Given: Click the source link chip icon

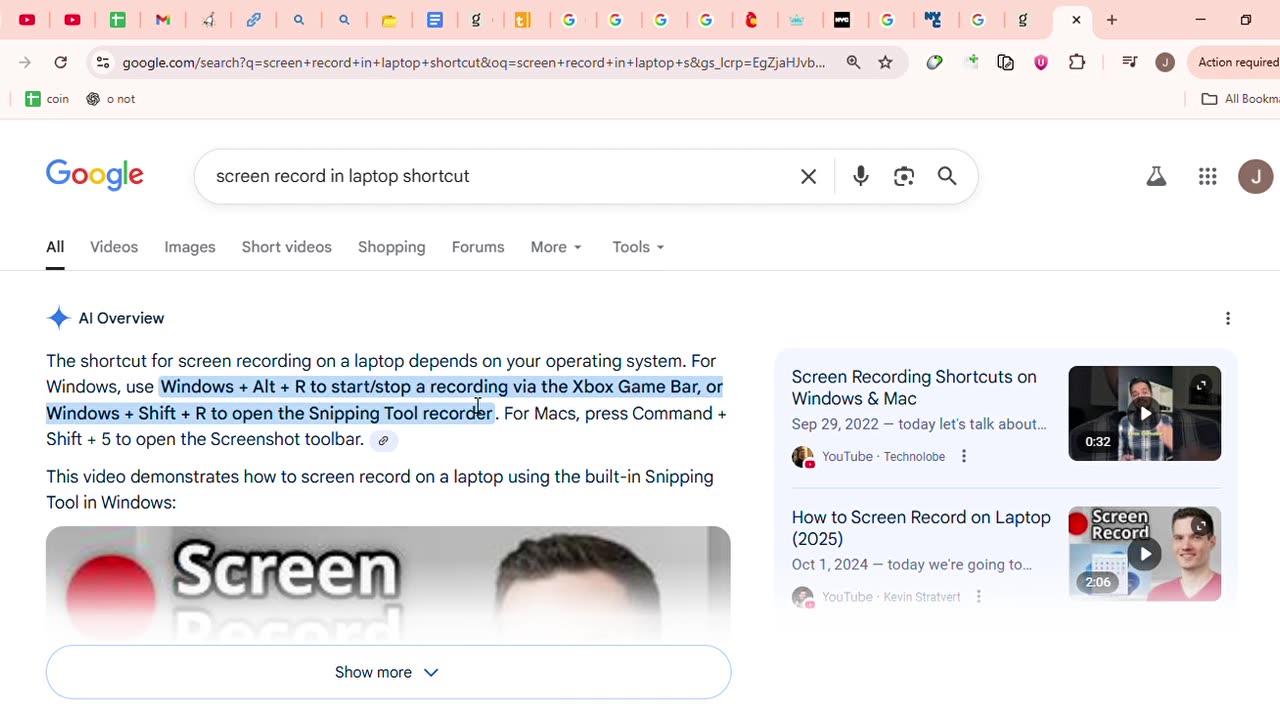Looking at the screenshot, I should click(383, 441).
